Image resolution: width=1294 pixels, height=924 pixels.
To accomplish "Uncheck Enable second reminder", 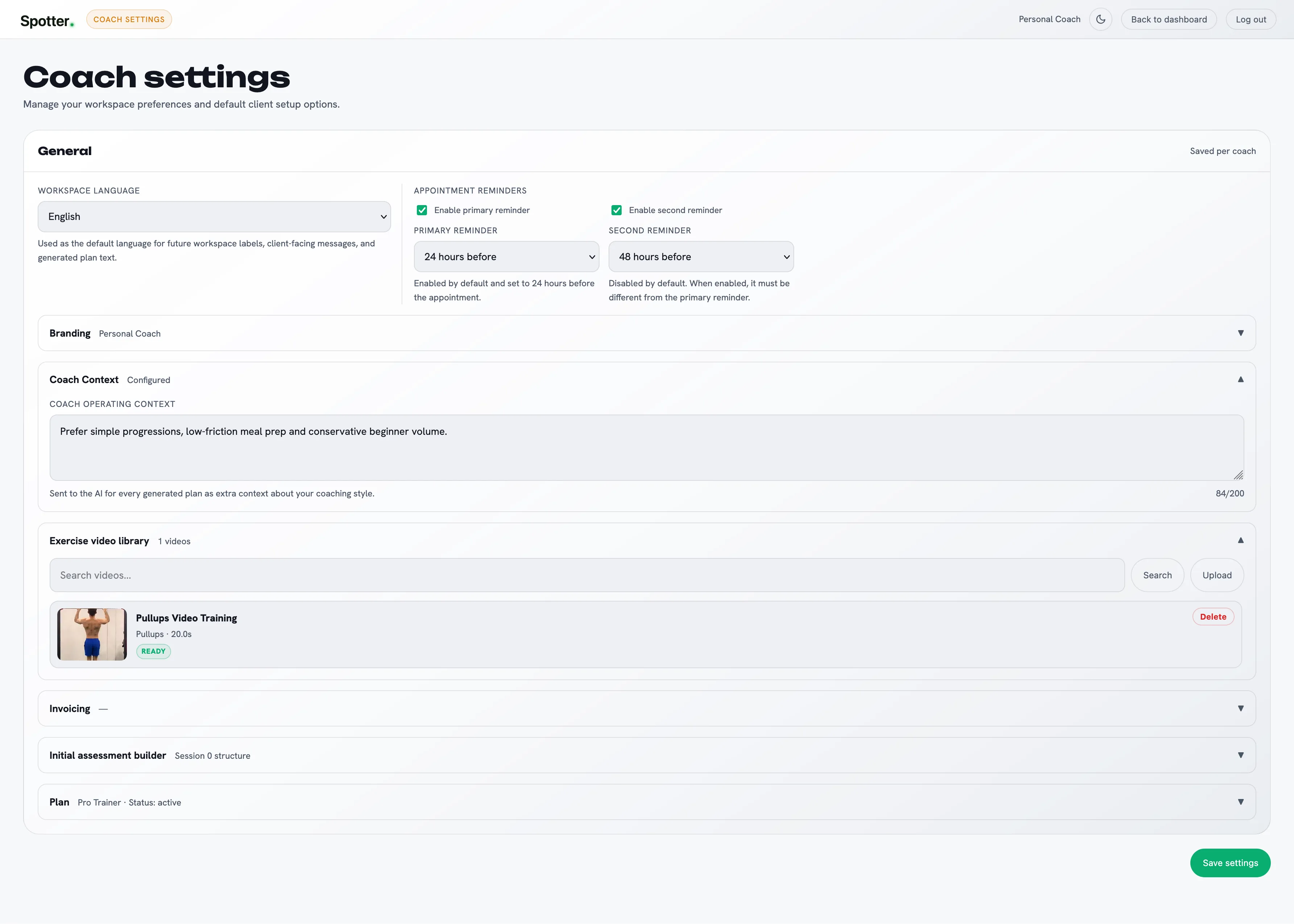I will (616, 210).
